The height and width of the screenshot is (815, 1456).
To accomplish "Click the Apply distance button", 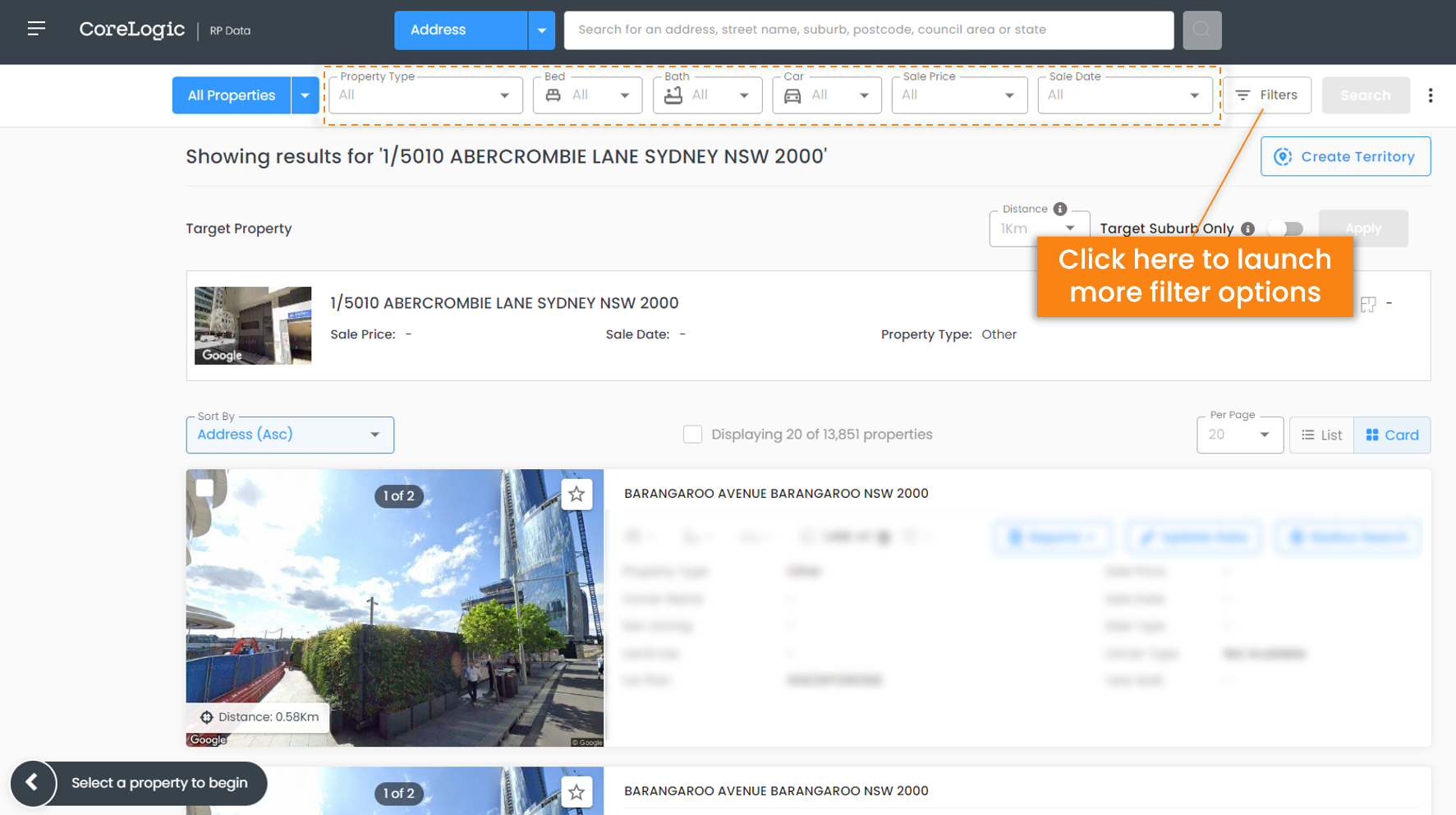I will click(1363, 228).
